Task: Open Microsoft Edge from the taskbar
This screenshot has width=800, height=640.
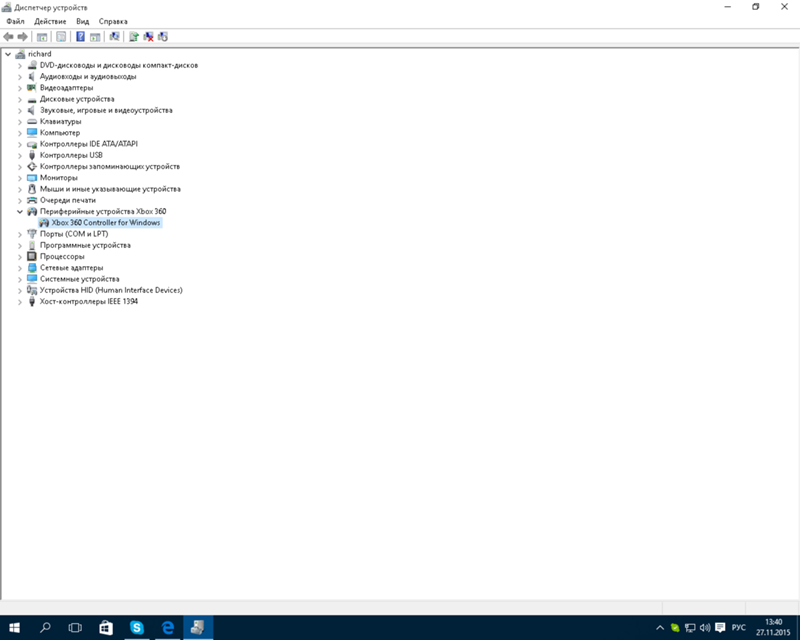Action: pyautogui.click(x=168, y=627)
